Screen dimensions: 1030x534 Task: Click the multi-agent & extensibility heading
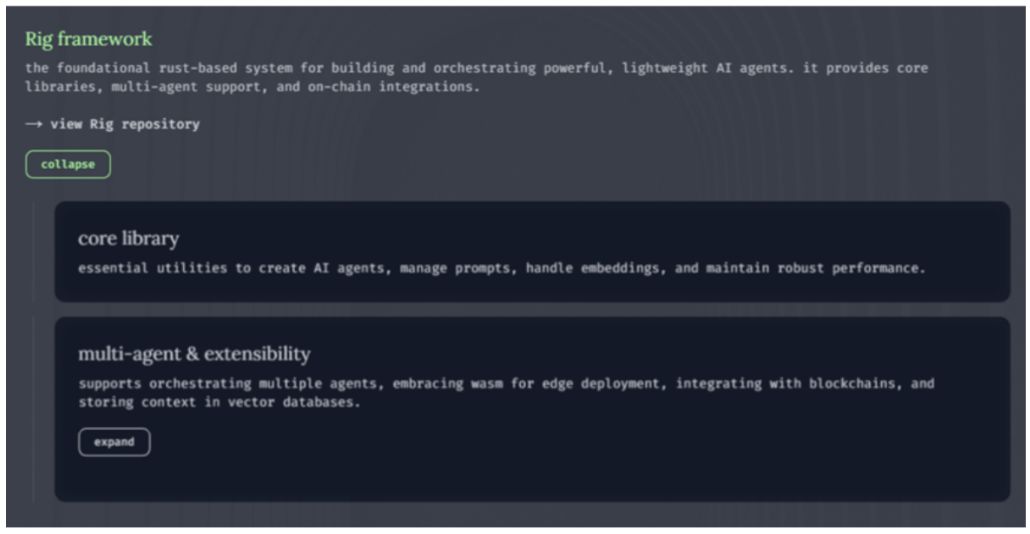tap(194, 354)
